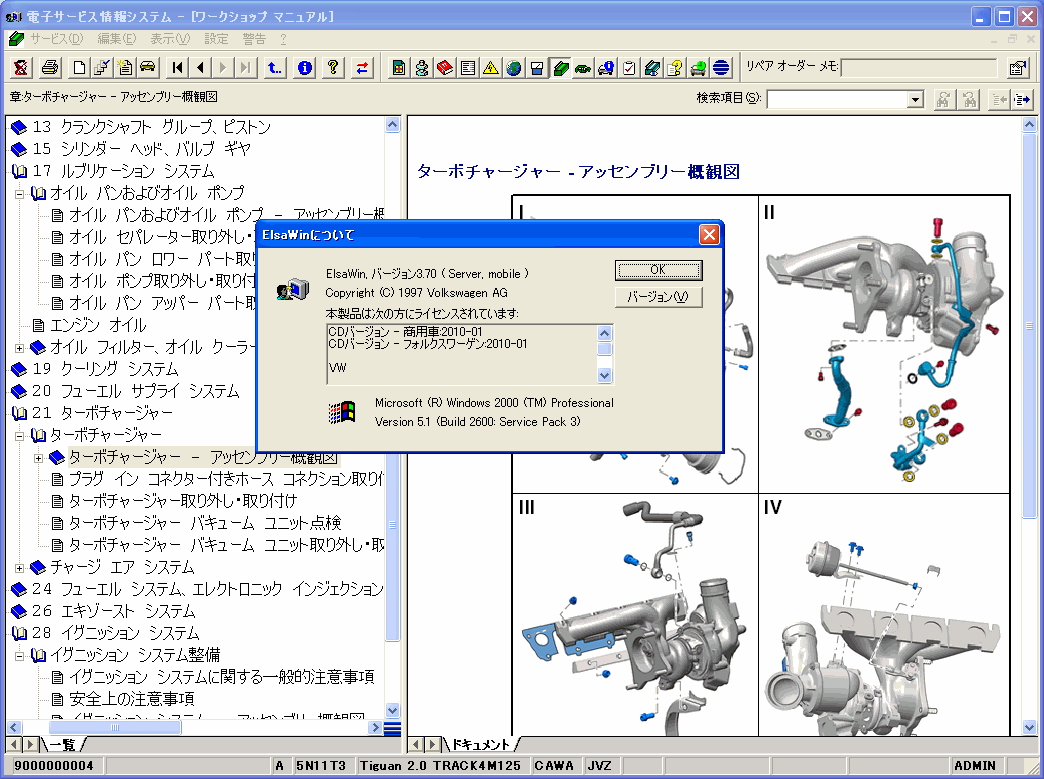
Task: Click the red-blue swap arrows icon
Action: [362, 67]
